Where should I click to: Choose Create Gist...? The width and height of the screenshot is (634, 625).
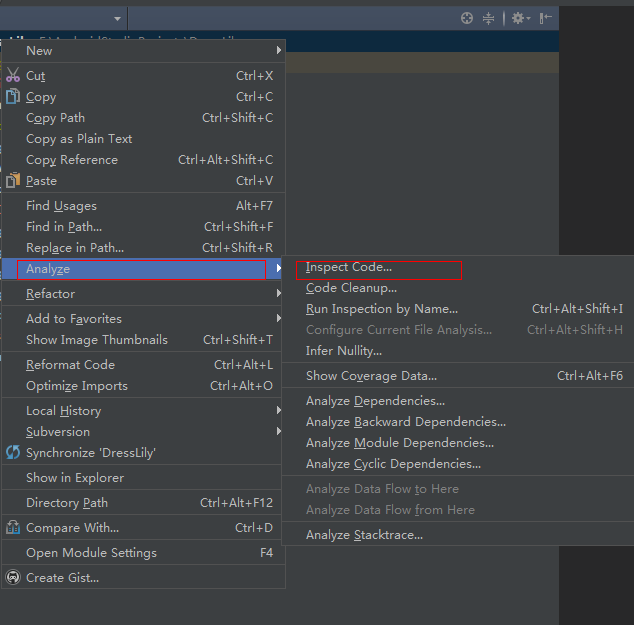pyautogui.click(x=144, y=579)
